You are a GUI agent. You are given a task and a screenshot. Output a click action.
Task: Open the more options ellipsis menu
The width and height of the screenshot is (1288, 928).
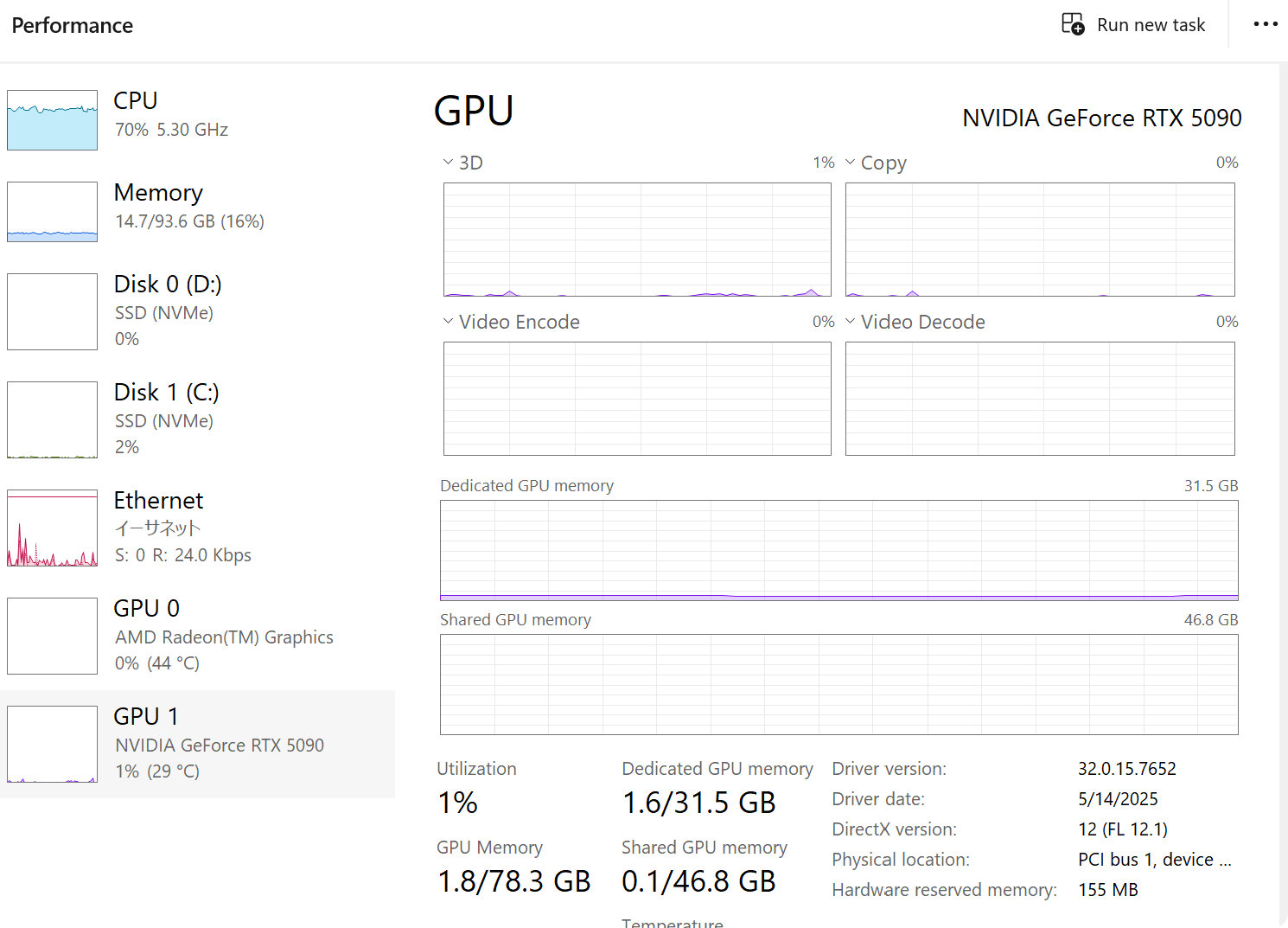pos(1265,24)
